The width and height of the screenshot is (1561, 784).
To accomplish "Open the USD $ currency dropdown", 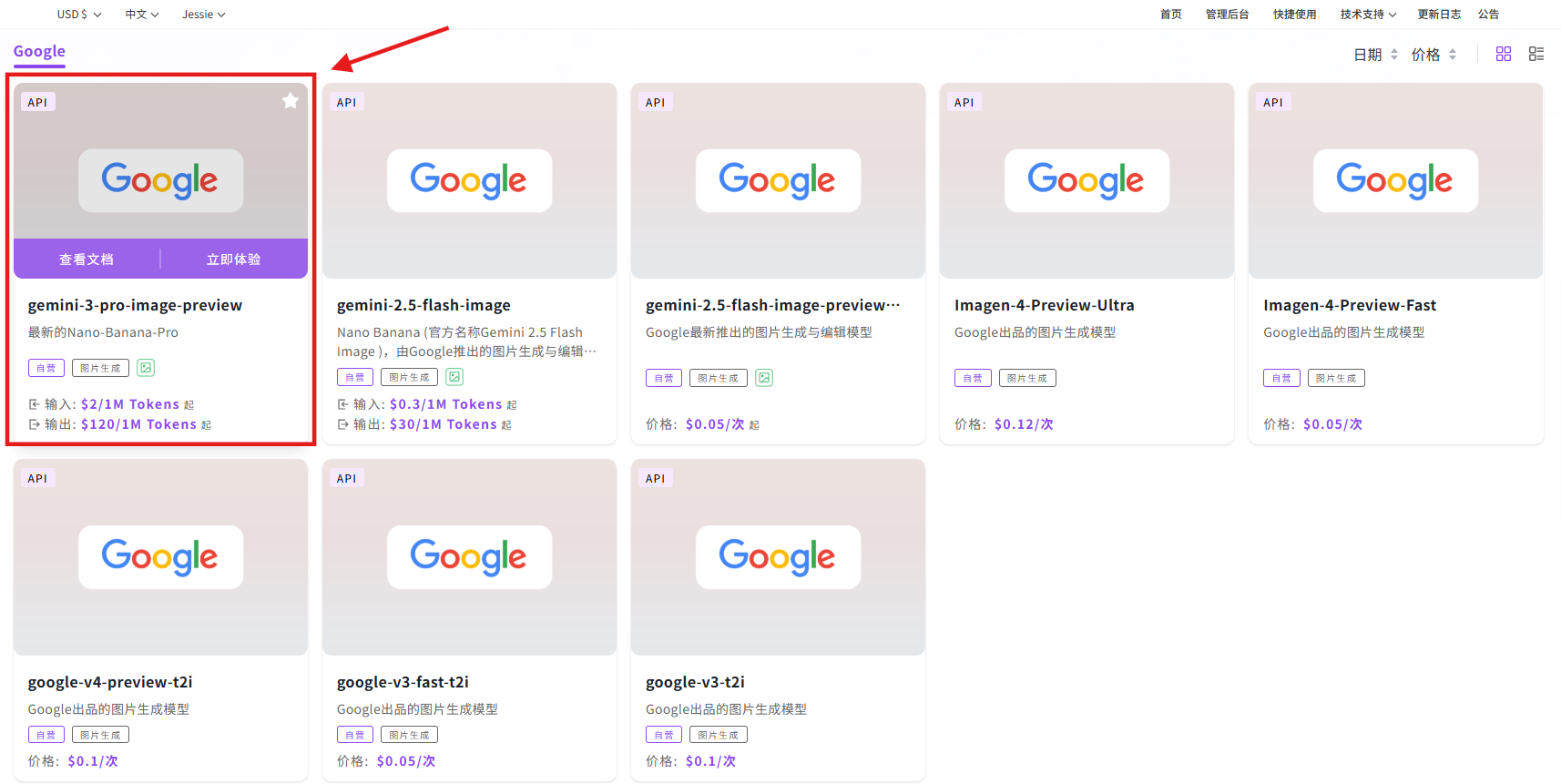I will (x=78, y=15).
